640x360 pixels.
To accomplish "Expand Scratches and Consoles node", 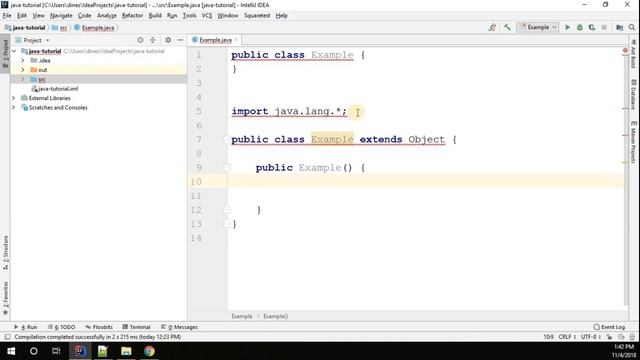I will (13, 107).
